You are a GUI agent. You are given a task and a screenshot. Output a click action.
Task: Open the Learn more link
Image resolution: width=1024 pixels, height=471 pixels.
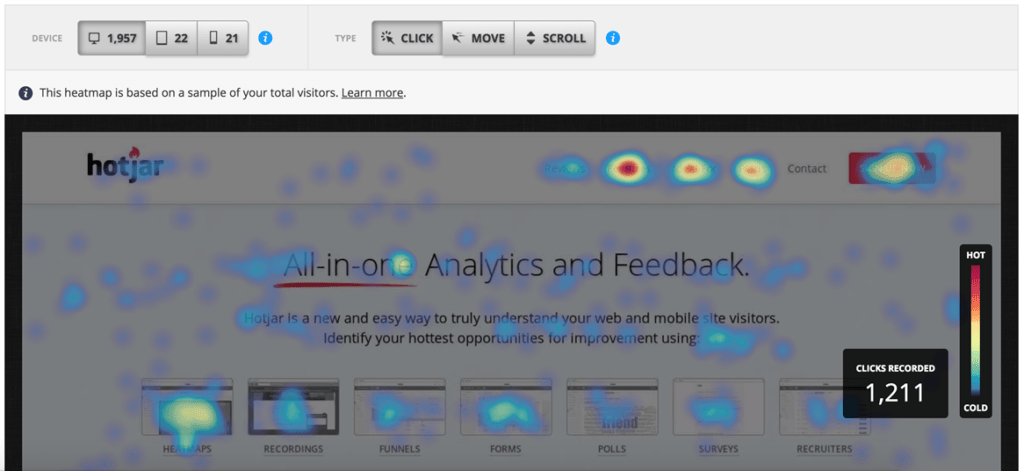372,93
